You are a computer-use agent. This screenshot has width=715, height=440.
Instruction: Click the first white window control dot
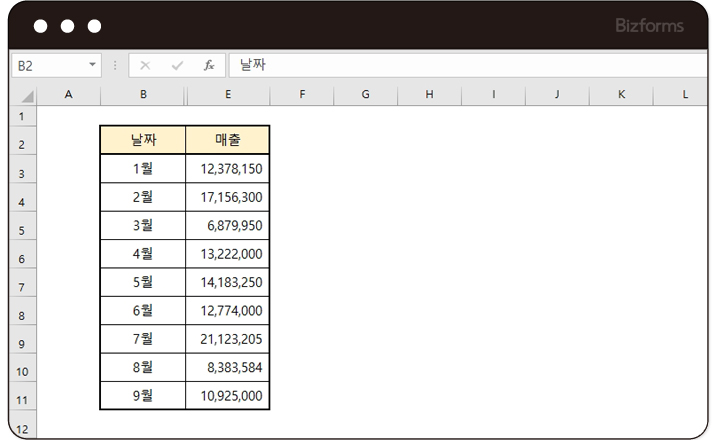42,26
